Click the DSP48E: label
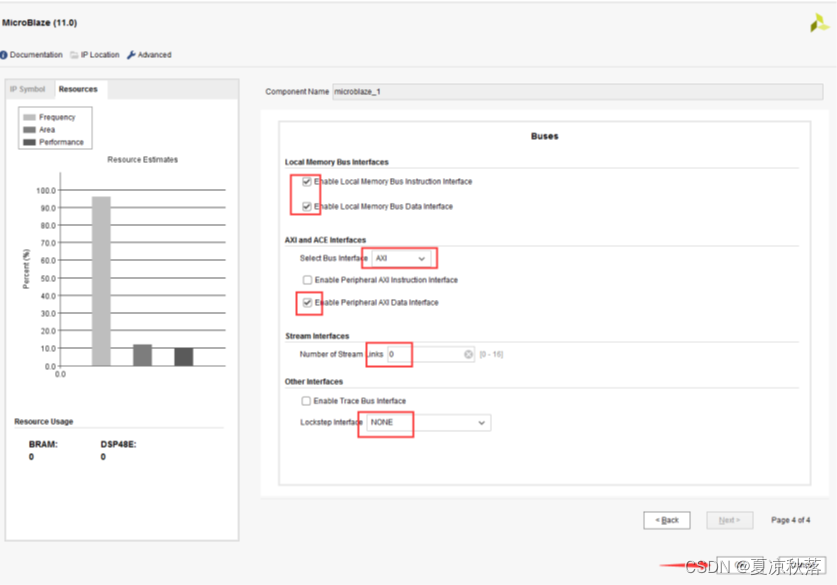Screen dimensions: 837x585 [x=119, y=444]
